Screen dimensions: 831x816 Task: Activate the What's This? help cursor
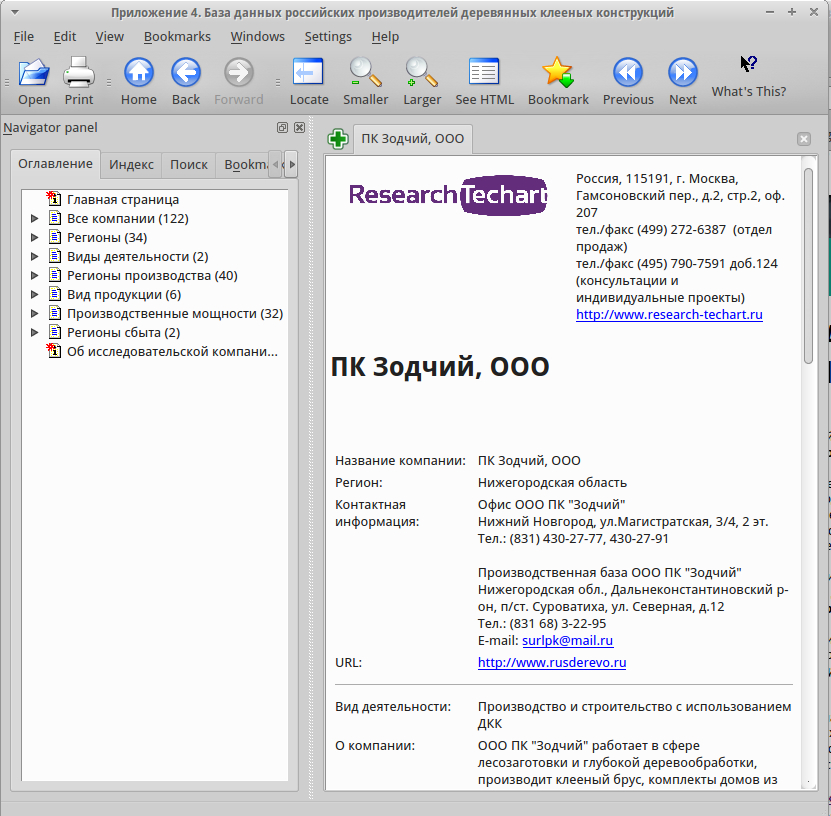click(748, 65)
